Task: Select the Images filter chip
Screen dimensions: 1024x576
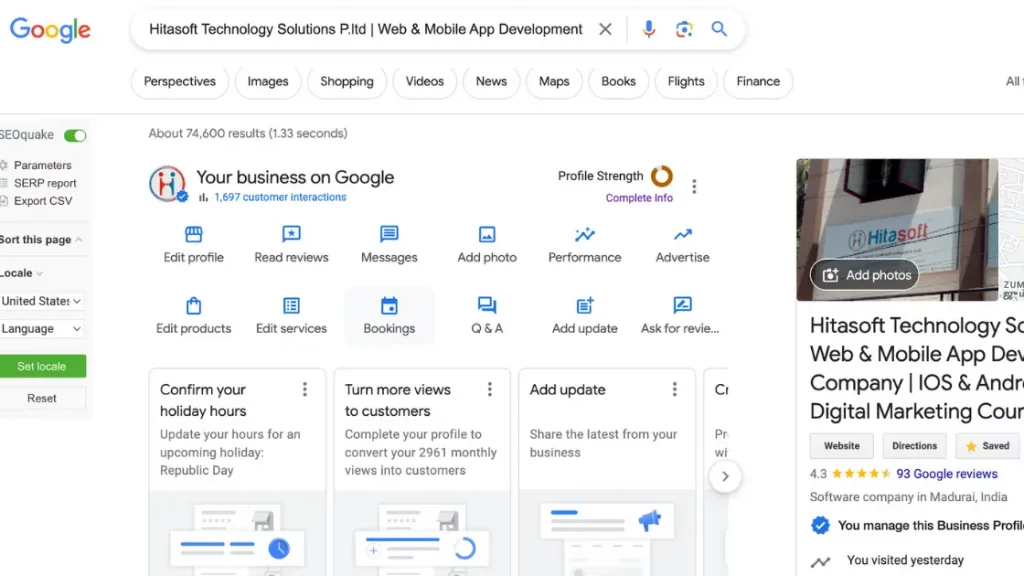Action: click(268, 82)
